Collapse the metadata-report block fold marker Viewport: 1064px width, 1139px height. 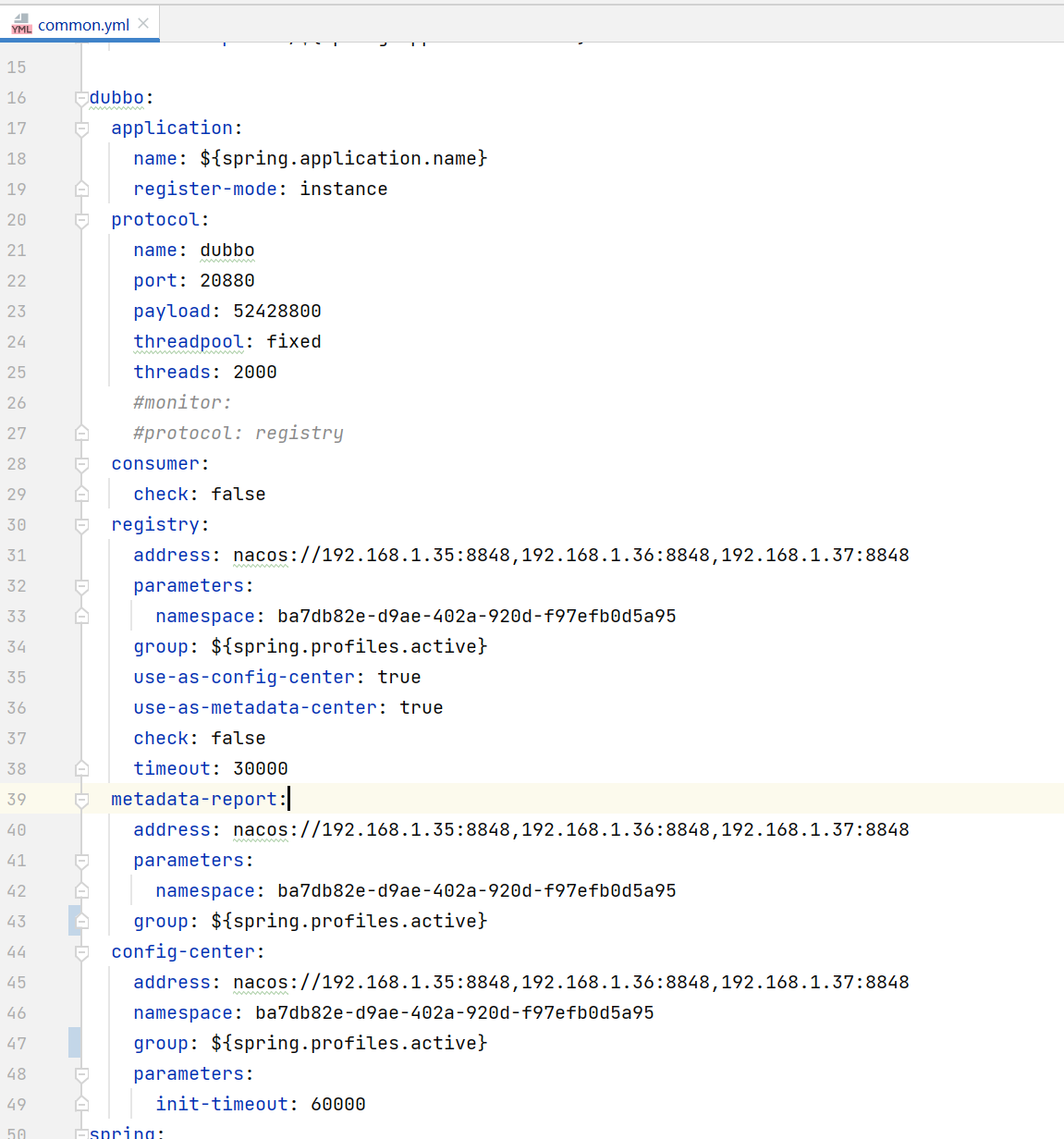81,800
